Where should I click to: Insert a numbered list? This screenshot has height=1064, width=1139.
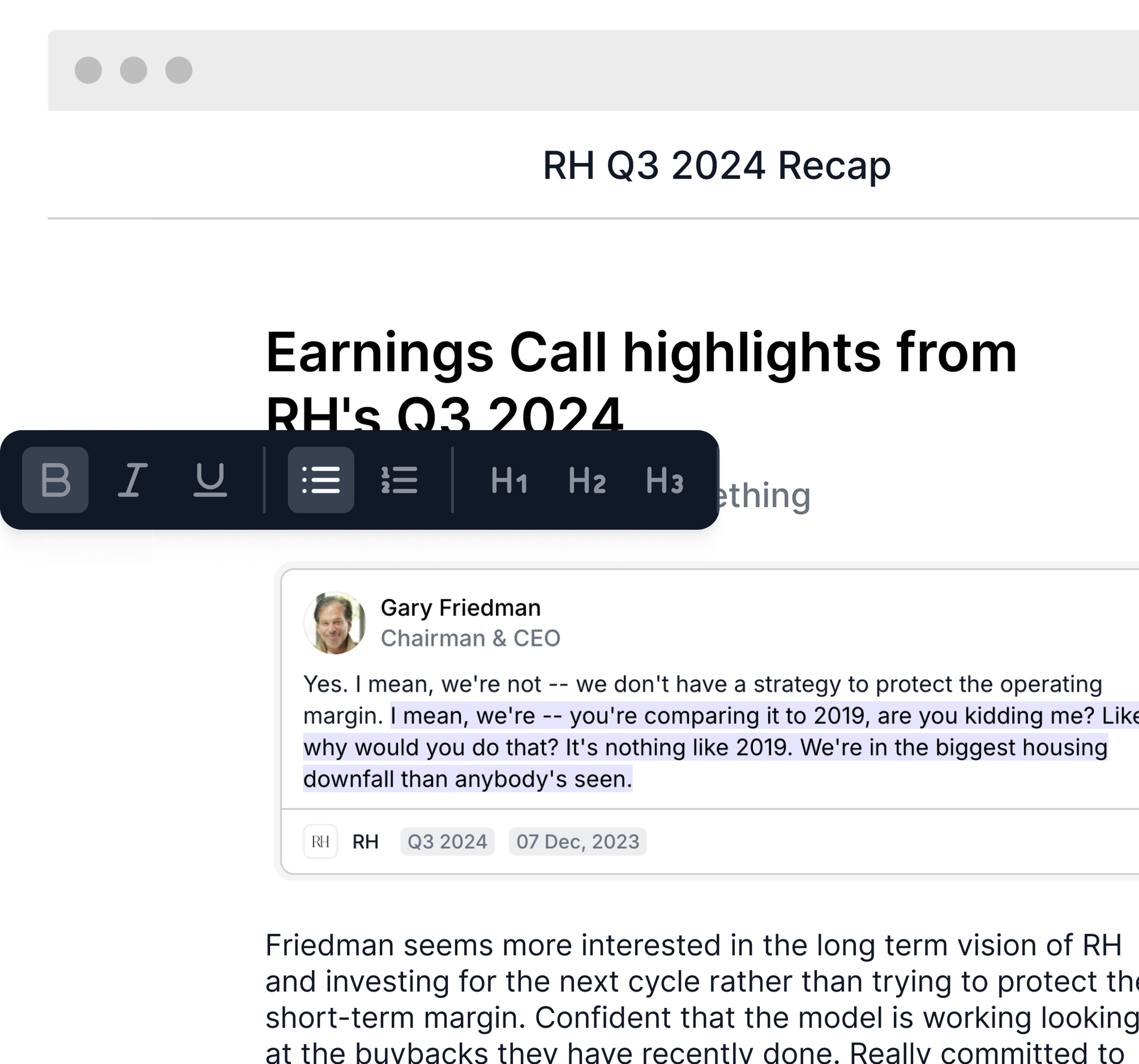coord(399,480)
